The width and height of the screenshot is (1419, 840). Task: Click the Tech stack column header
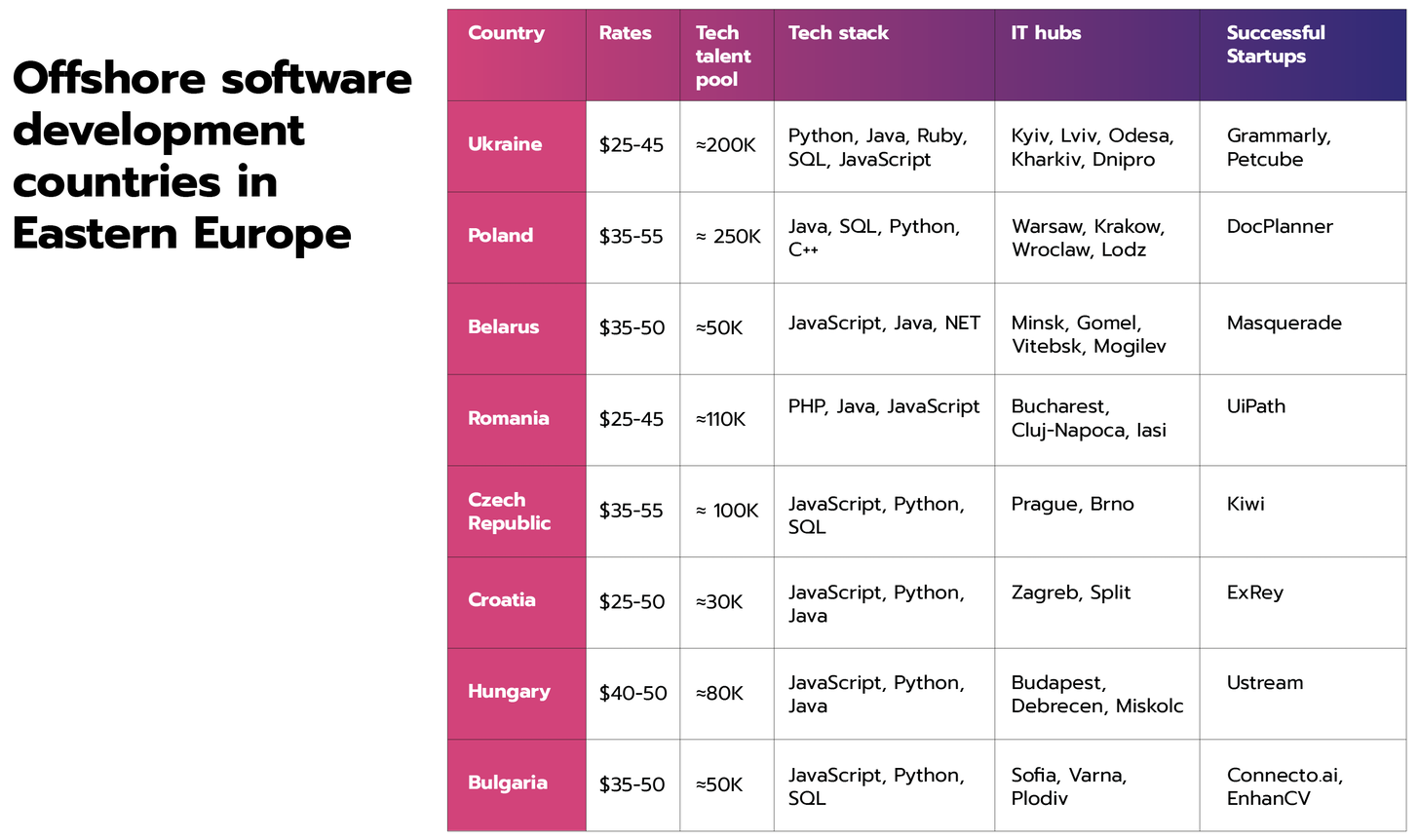click(838, 33)
